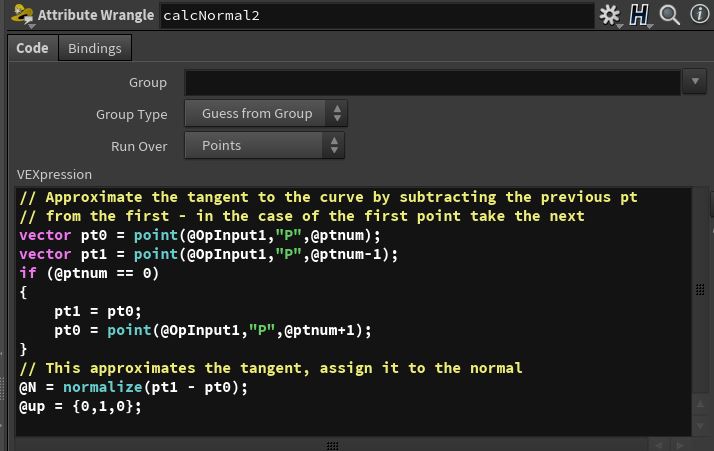Screen dimensions: 714x451
Task: Click the Attribute Wrangle node type icon
Action: click(x=20, y=15)
